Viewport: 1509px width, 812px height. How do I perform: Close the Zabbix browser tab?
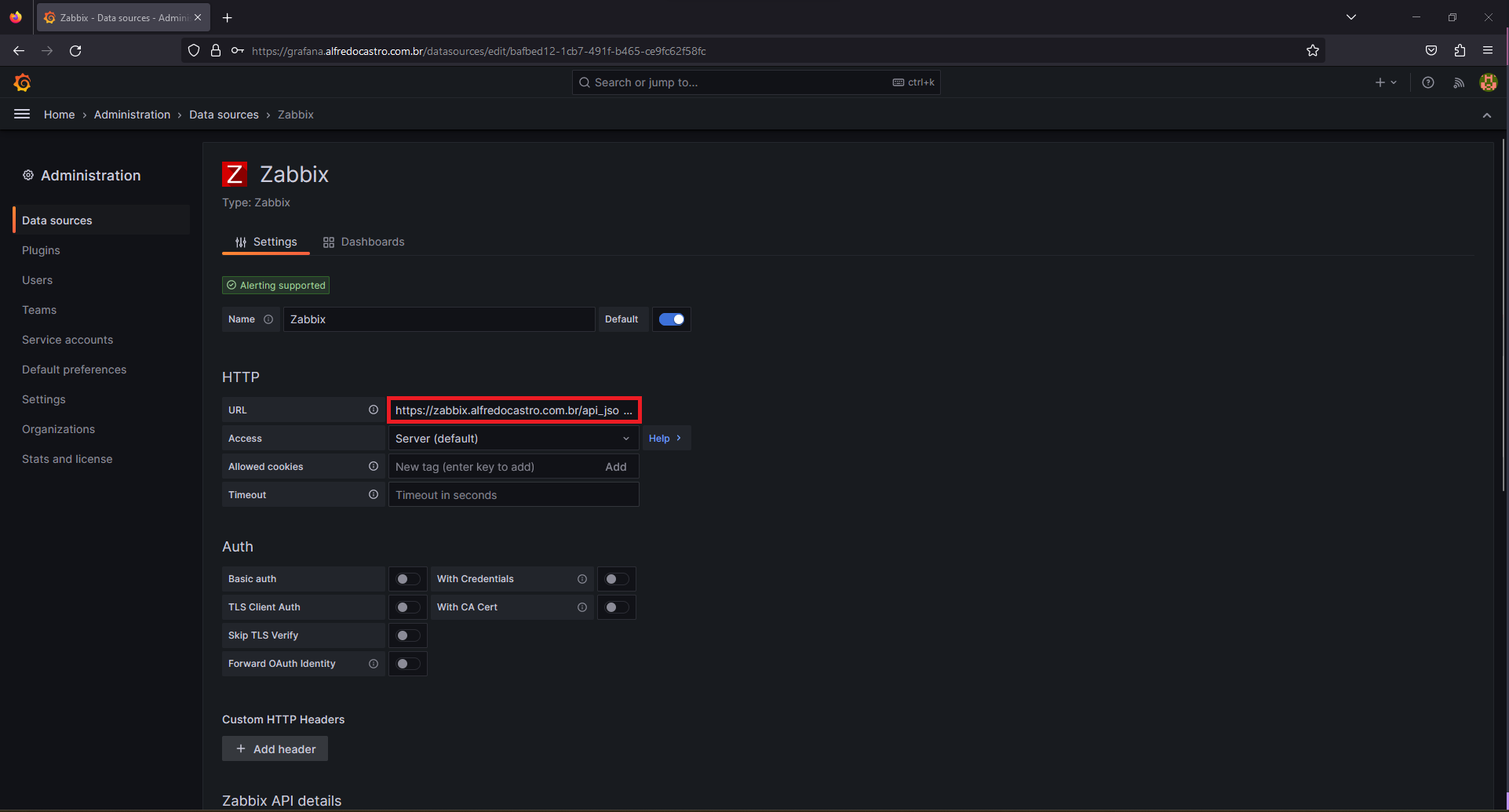(198, 17)
